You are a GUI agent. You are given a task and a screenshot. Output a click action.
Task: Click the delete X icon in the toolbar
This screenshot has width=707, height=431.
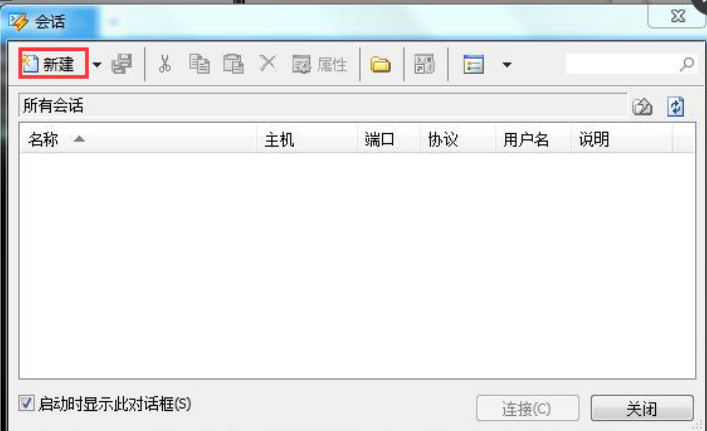[268, 63]
